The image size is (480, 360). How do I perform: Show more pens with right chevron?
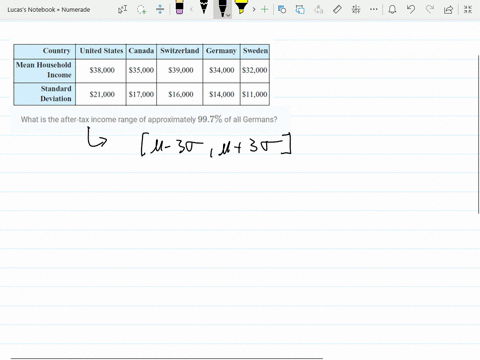tap(254, 9)
